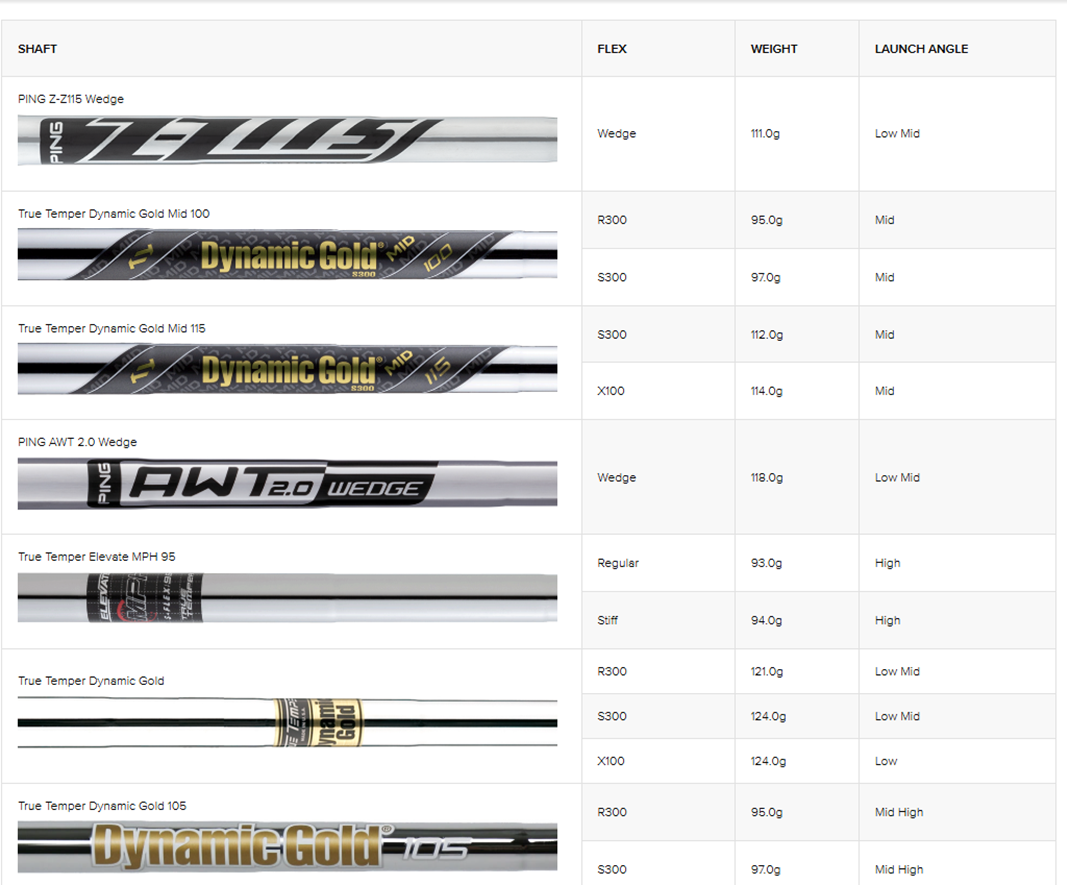Select the 'True Temper Dynamic Gold 105' label
The image size is (1067, 885).
point(102,806)
